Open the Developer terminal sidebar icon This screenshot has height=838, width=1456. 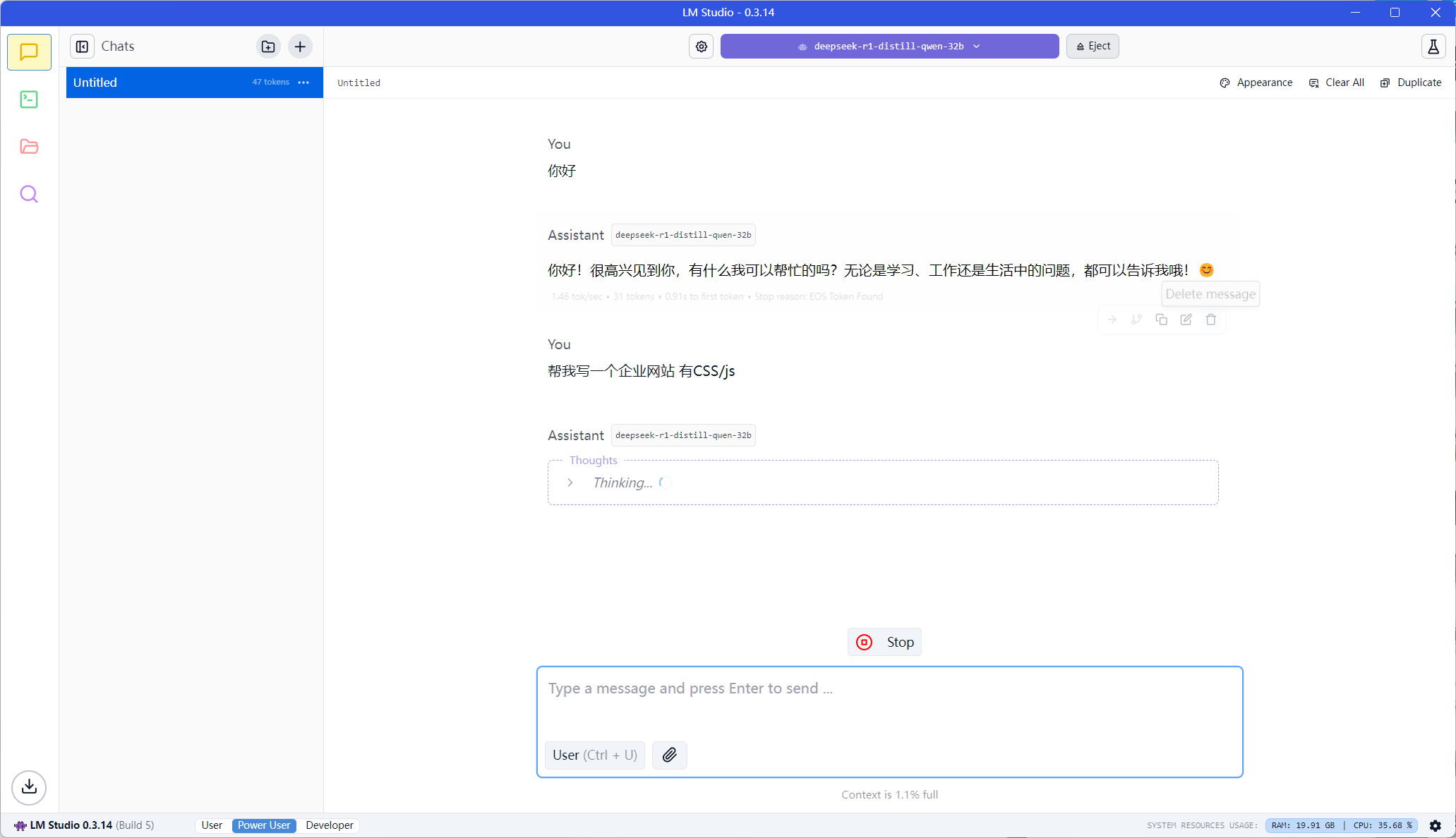29,99
